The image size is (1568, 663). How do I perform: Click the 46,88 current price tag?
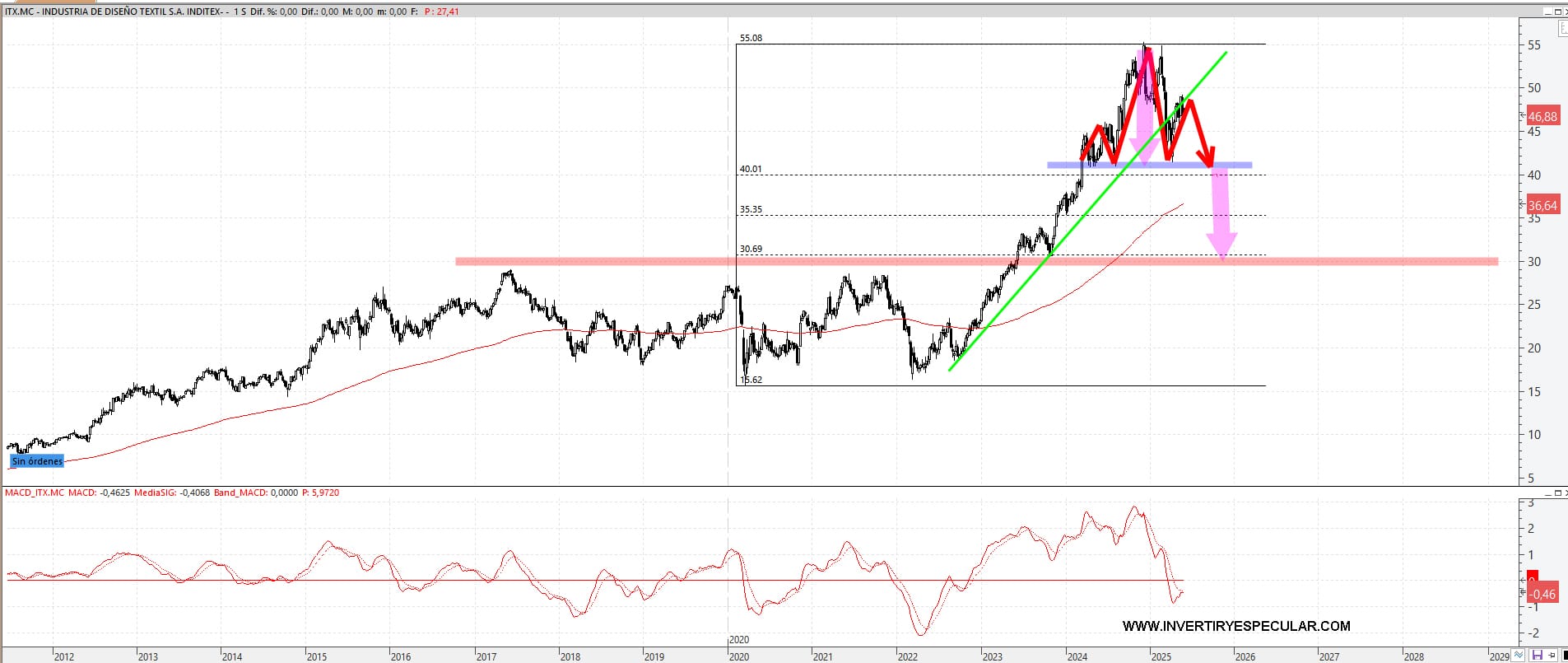[1542, 116]
